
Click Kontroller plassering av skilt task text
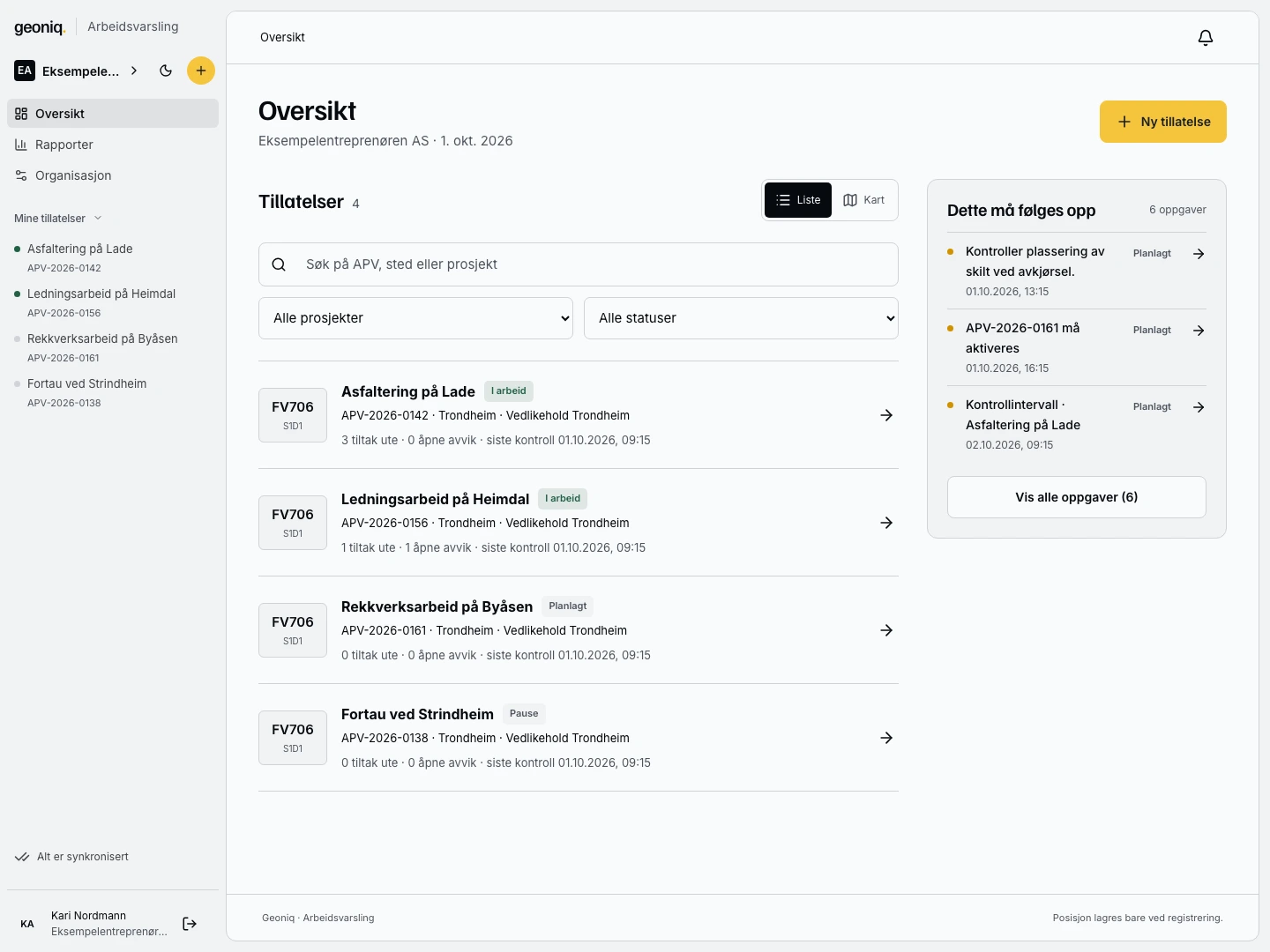pyautogui.click(x=1035, y=262)
